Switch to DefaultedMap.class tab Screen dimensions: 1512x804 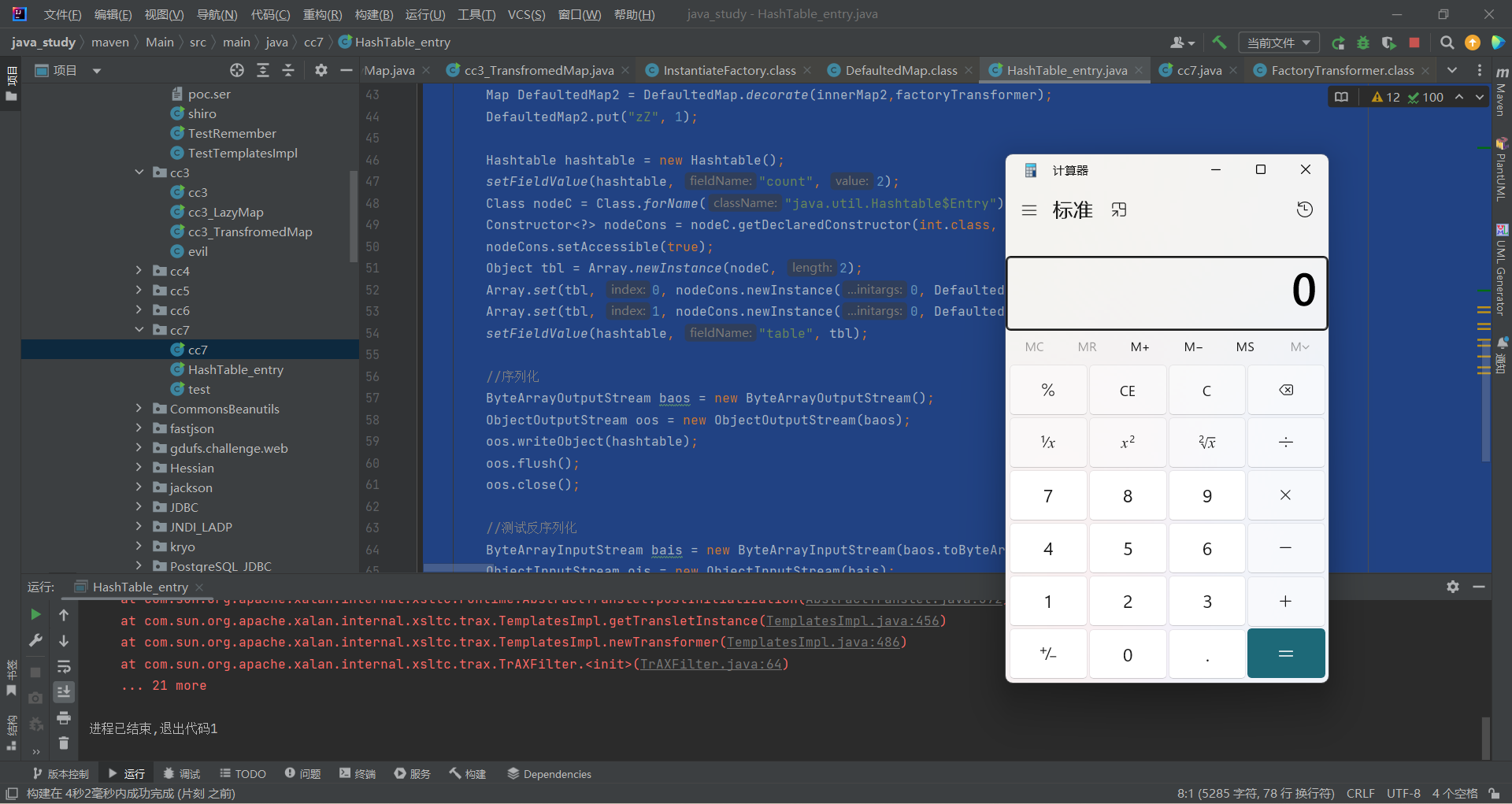click(x=901, y=70)
